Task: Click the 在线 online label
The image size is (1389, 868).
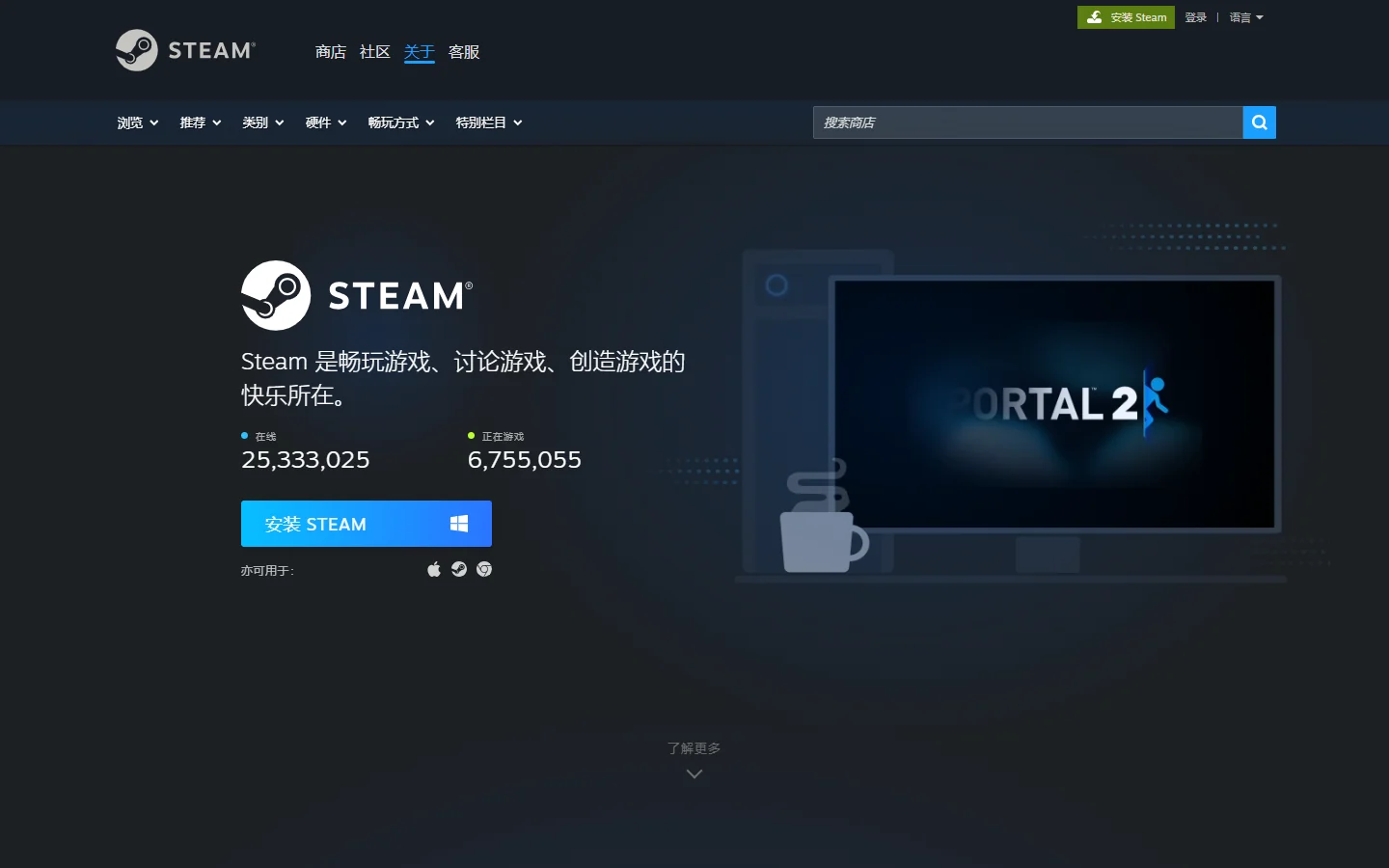Action: click(265, 437)
